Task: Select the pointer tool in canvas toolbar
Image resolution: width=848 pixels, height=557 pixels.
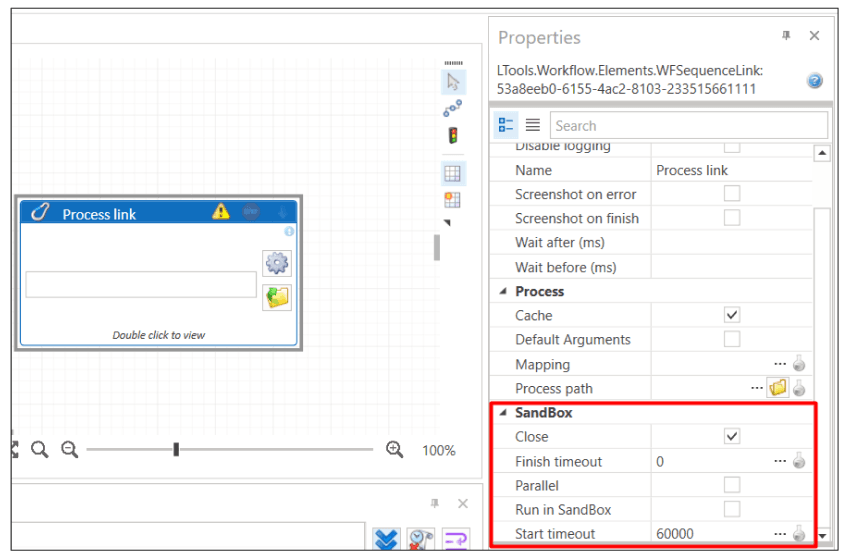Action: click(453, 82)
